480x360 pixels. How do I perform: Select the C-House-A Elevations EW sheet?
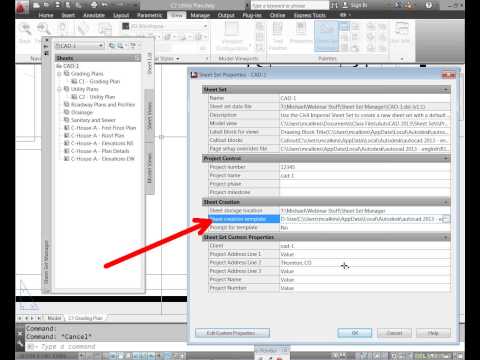click(x=99, y=159)
